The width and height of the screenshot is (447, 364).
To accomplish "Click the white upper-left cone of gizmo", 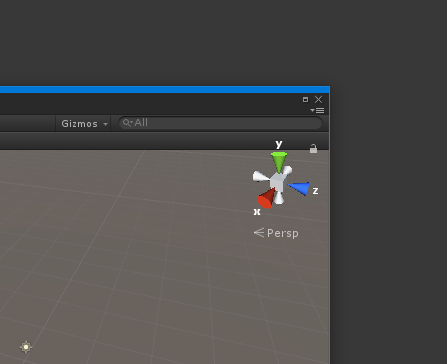I will pyautogui.click(x=261, y=176).
